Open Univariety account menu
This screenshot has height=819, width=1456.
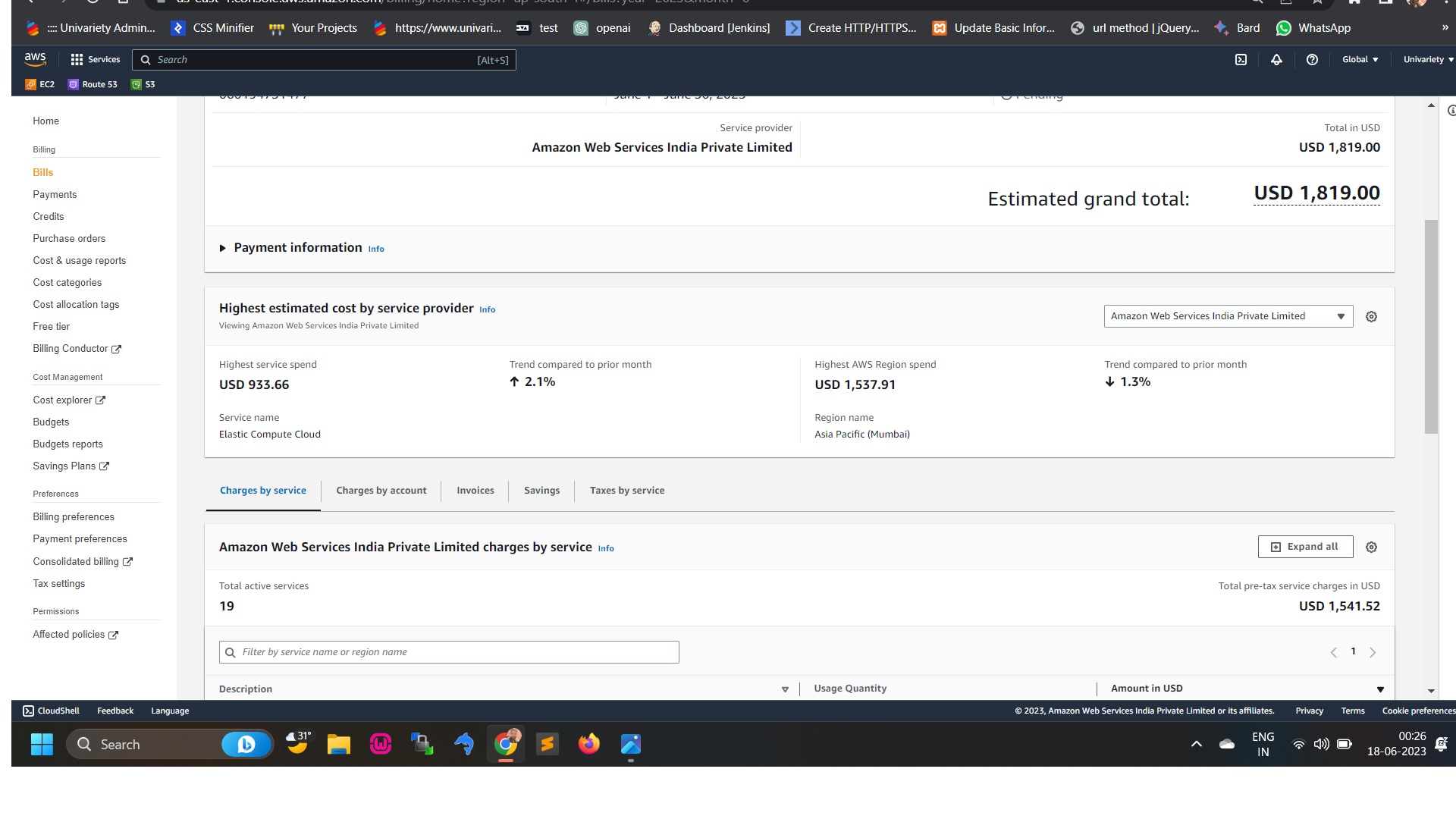1428,59
